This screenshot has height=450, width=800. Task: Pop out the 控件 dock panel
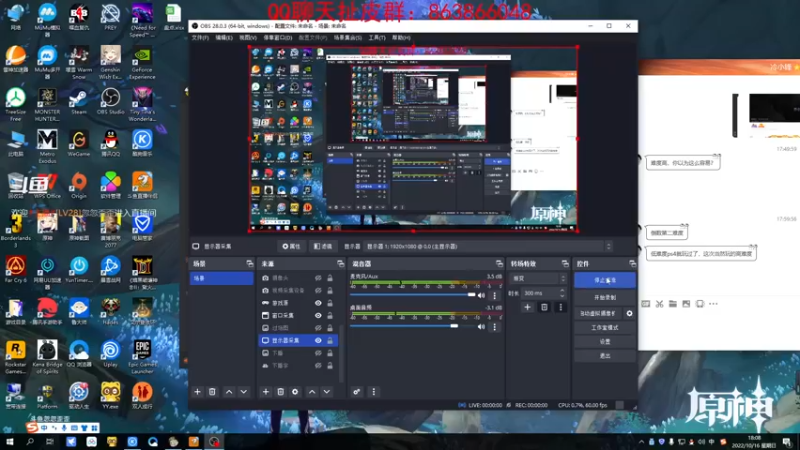click(x=632, y=264)
